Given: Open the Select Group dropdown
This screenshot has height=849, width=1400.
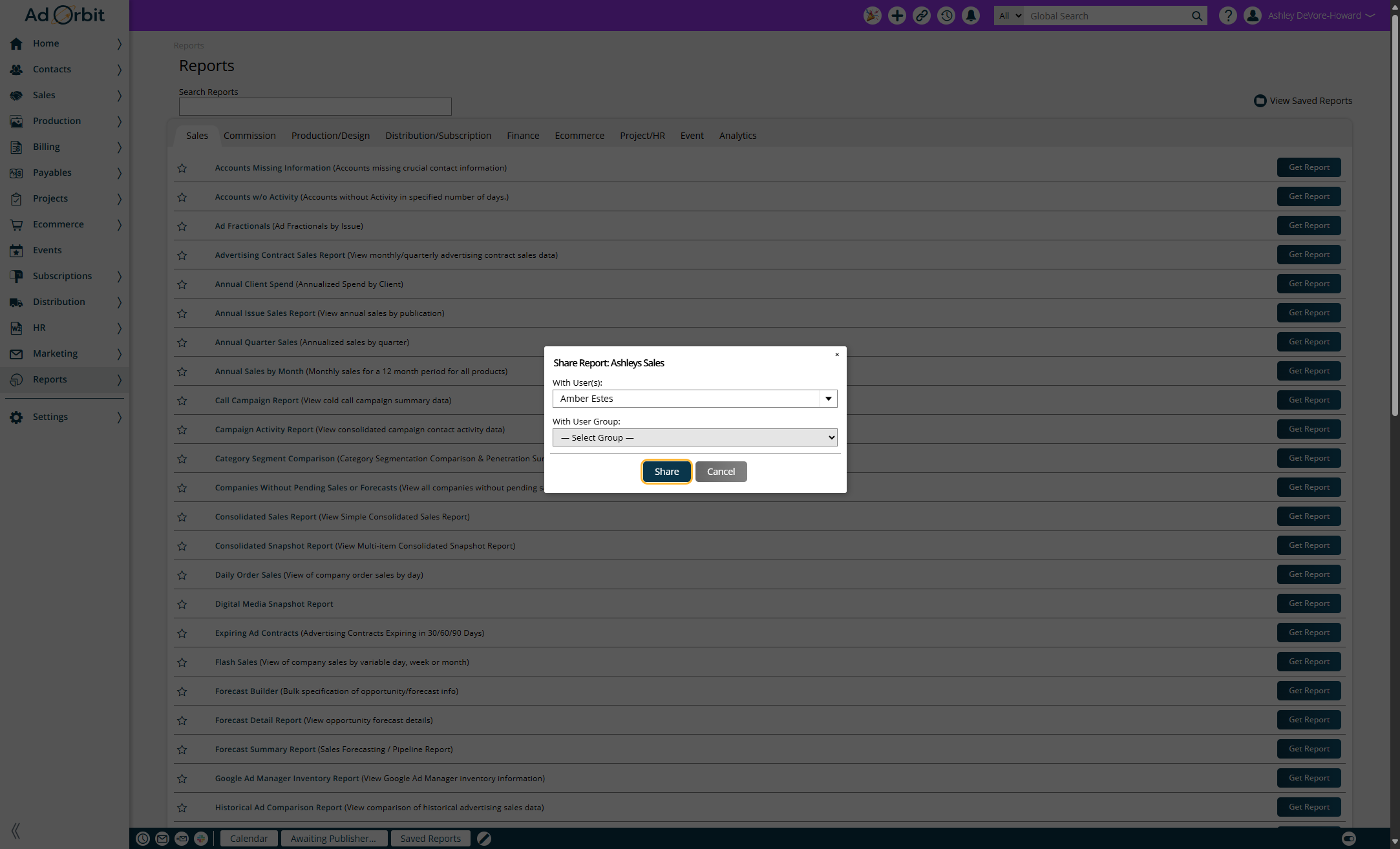Looking at the screenshot, I should pos(695,437).
